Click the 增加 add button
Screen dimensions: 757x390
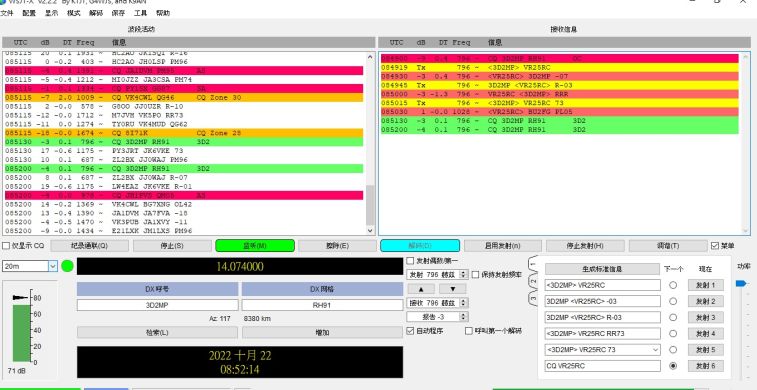click(x=322, y=333)
